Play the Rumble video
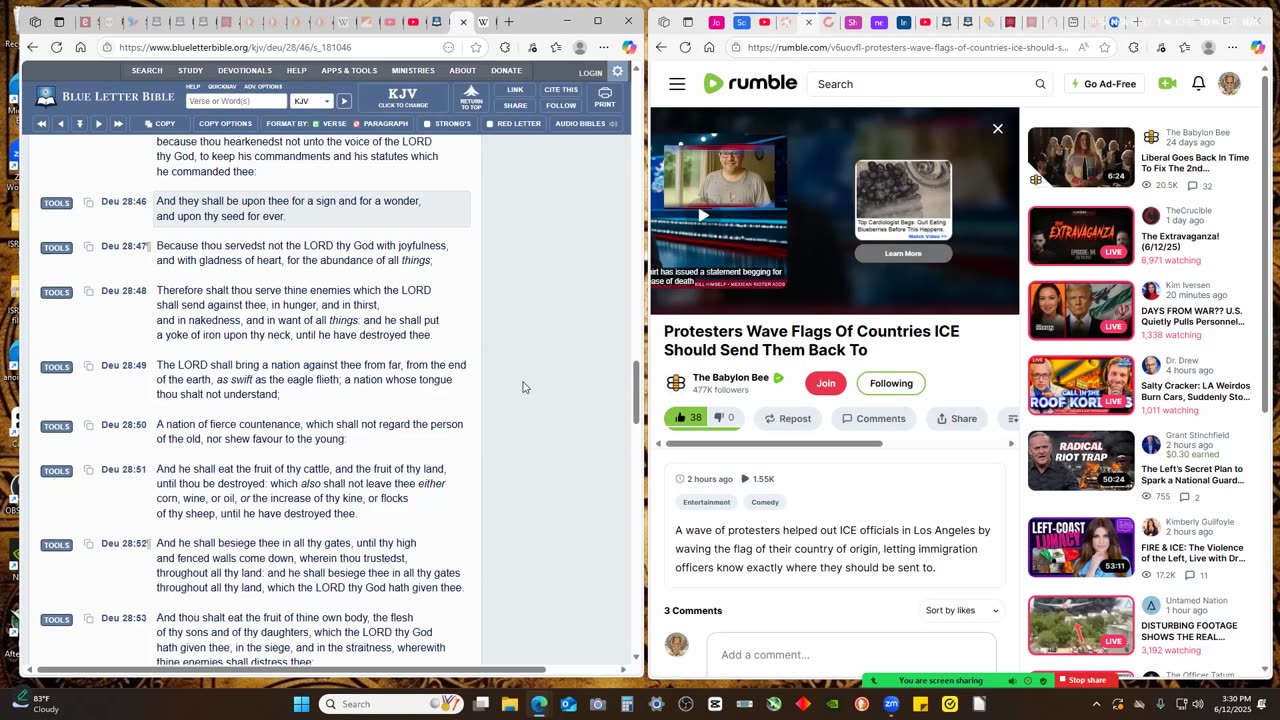Image resolution: width=1280 pixels, height=720 pixels. coord(703,215)
